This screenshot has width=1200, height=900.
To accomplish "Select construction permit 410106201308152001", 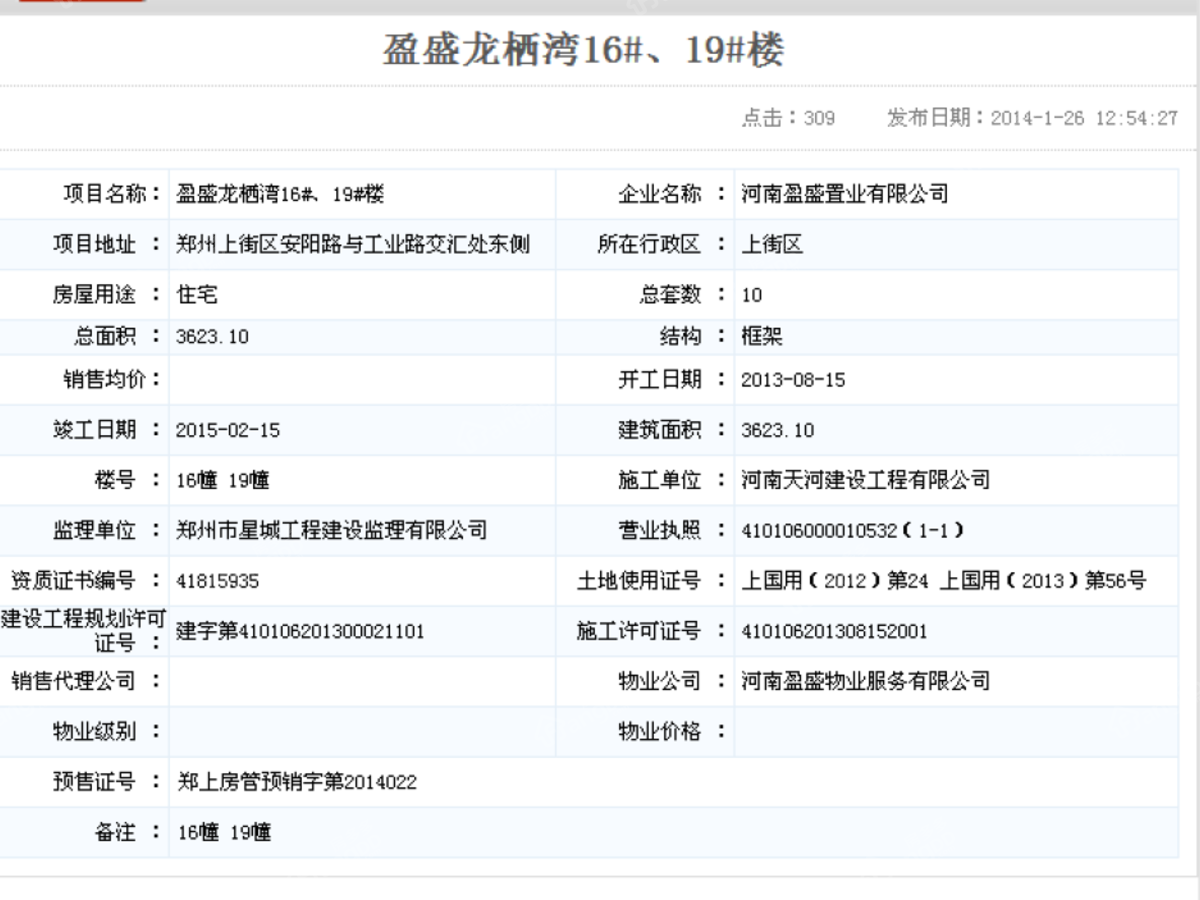I will (834, 631).
